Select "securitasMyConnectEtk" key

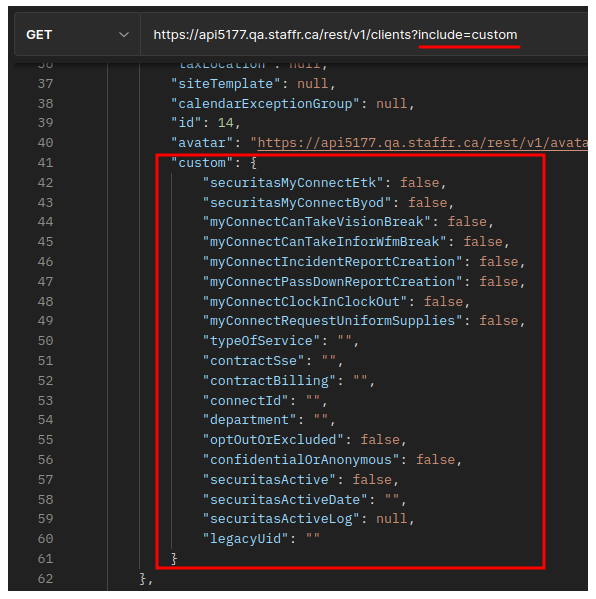(x=293, y=183)
